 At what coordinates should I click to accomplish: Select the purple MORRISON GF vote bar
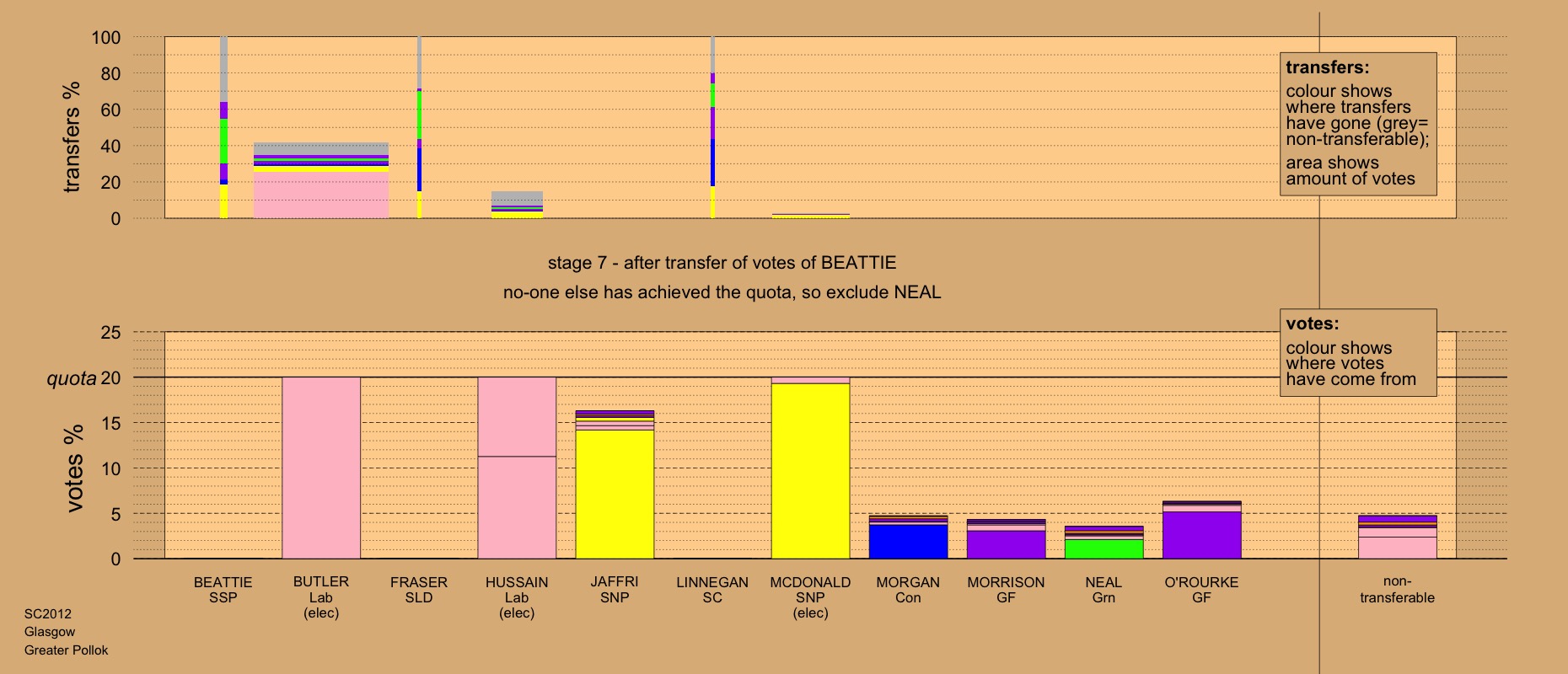(1006, 543)
